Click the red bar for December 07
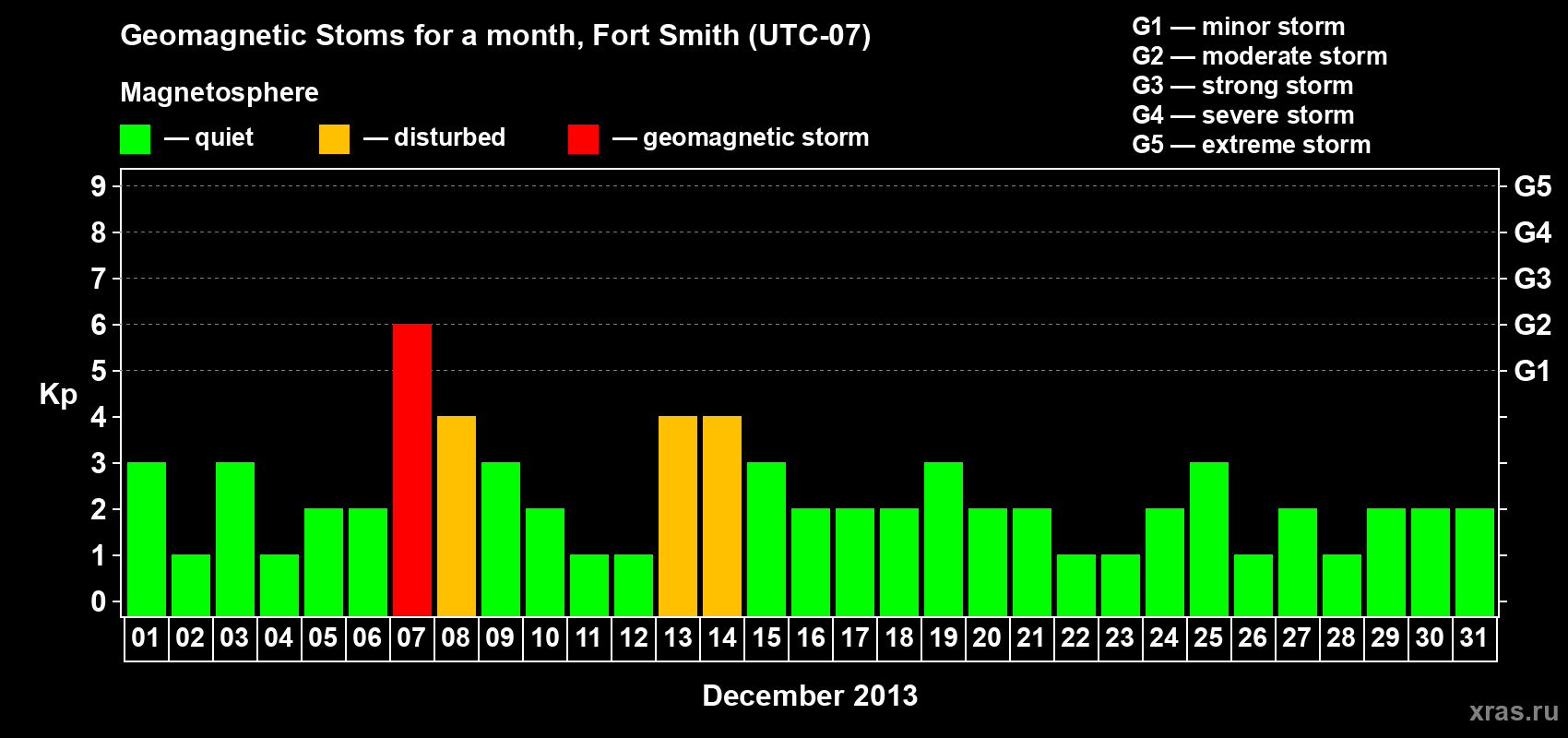The image size is (1568, 738). point(412,470)
